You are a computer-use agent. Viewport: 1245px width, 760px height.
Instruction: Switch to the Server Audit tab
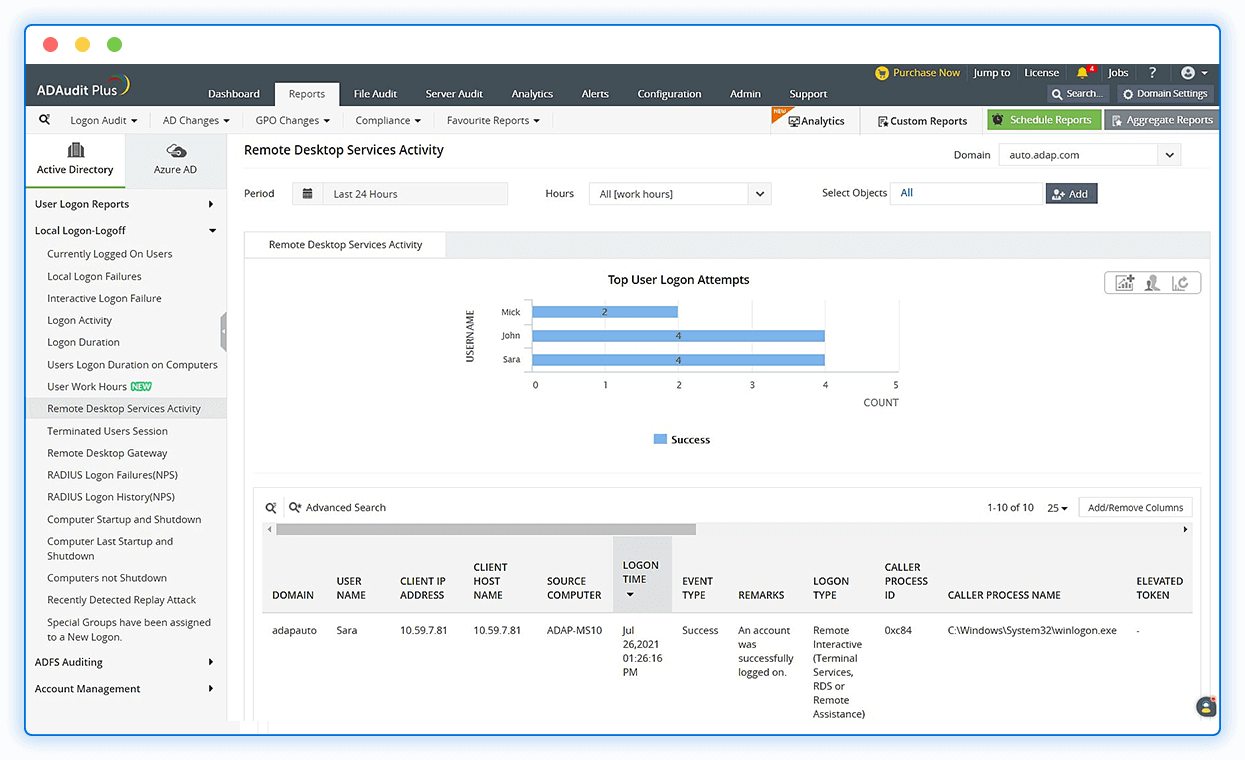pos(454,94)
